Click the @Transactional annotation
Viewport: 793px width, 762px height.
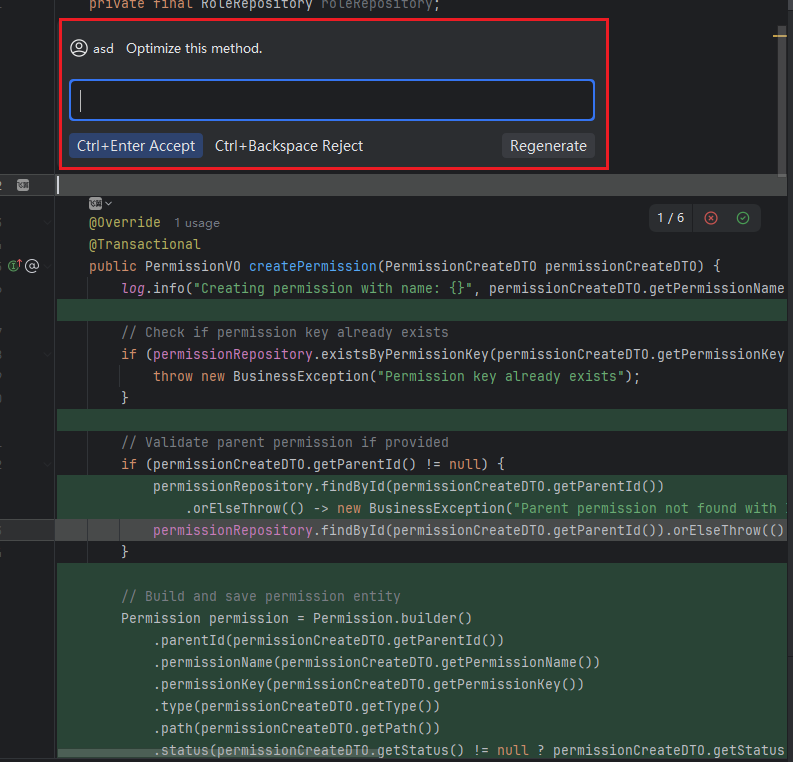[x=144, y=244]
